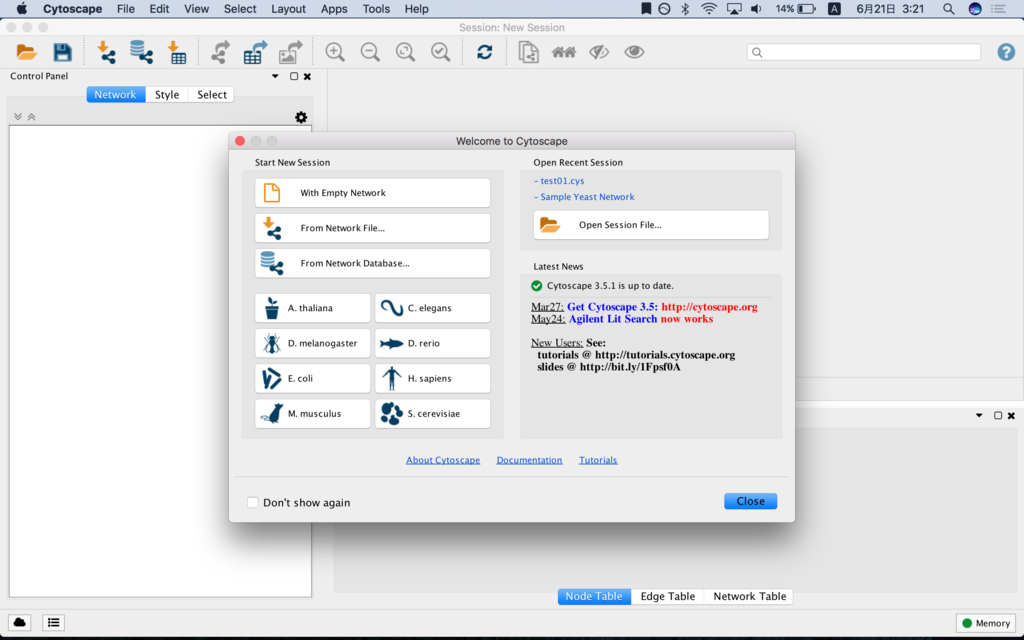Open the Apps menu

(334, 9)
